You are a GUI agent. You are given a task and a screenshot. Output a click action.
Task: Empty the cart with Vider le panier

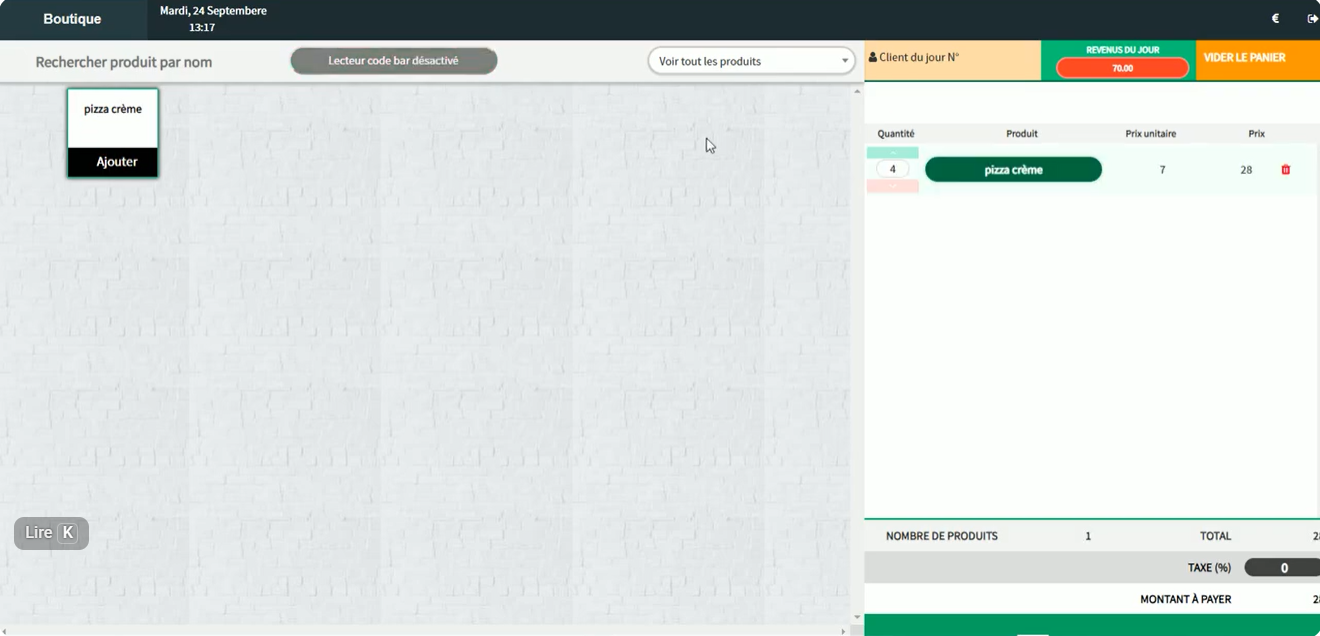coord(1258,60)
